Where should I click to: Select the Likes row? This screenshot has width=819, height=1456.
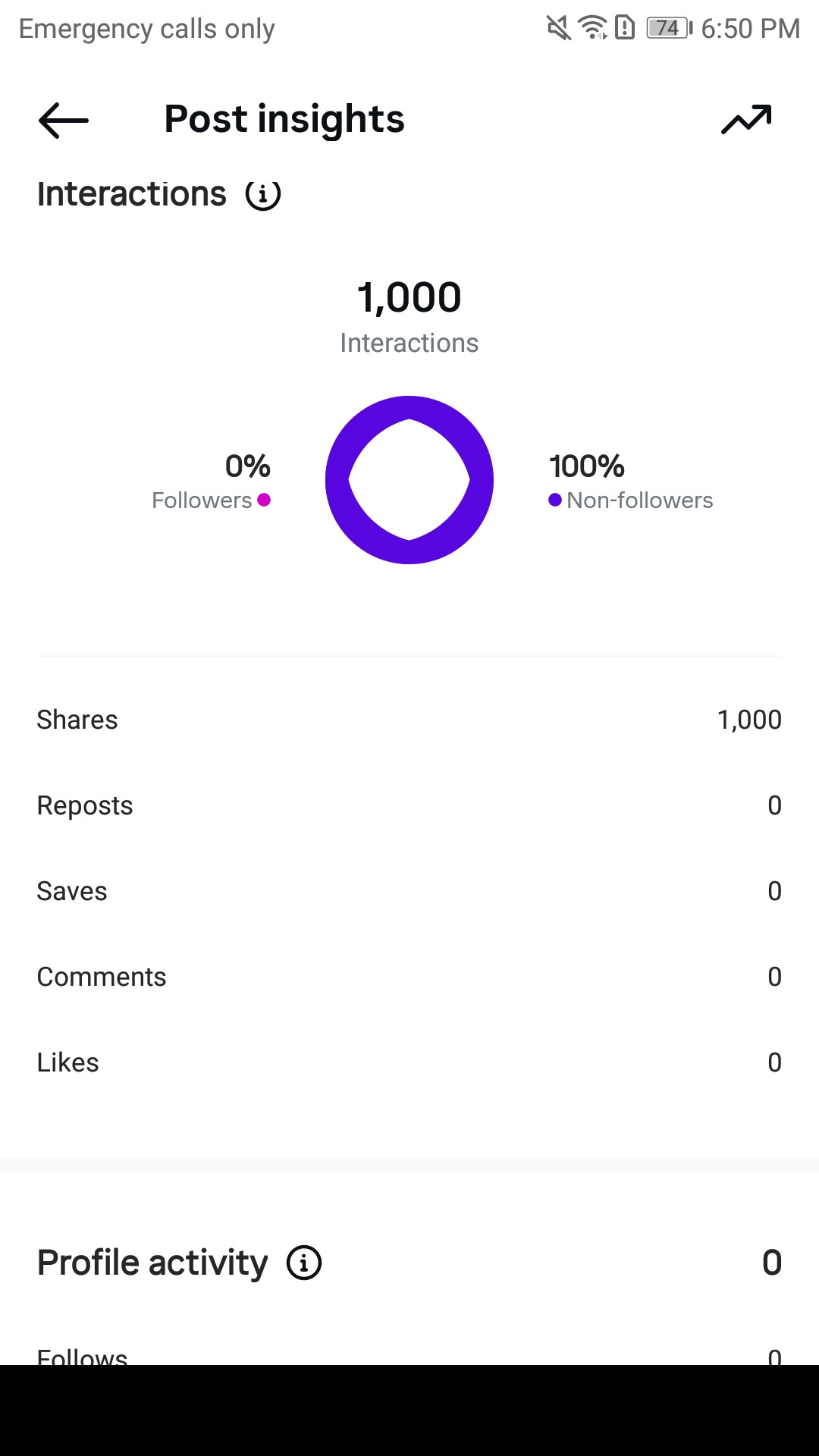point(409,1062)
